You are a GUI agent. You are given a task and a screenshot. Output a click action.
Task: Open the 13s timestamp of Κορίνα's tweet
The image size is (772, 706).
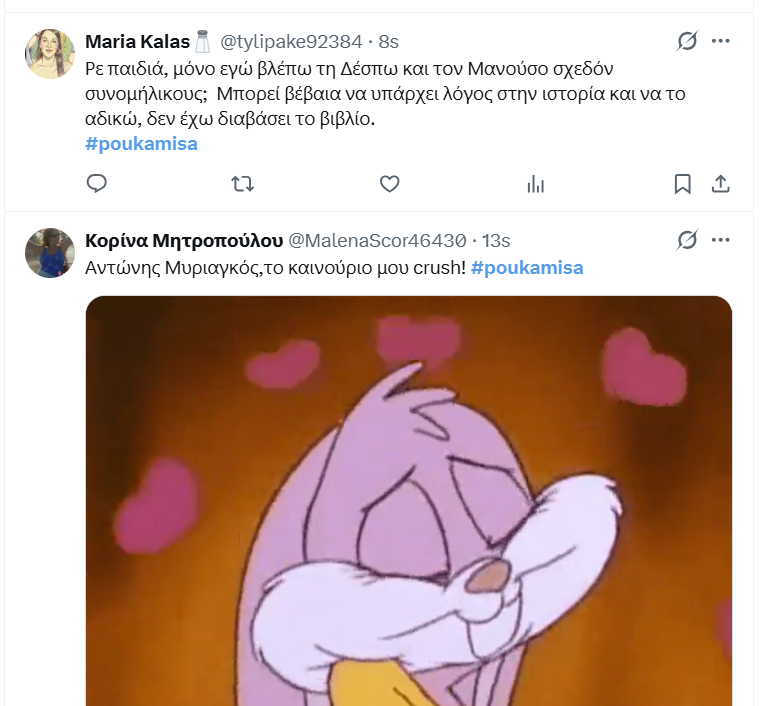(x=496, y=241)
